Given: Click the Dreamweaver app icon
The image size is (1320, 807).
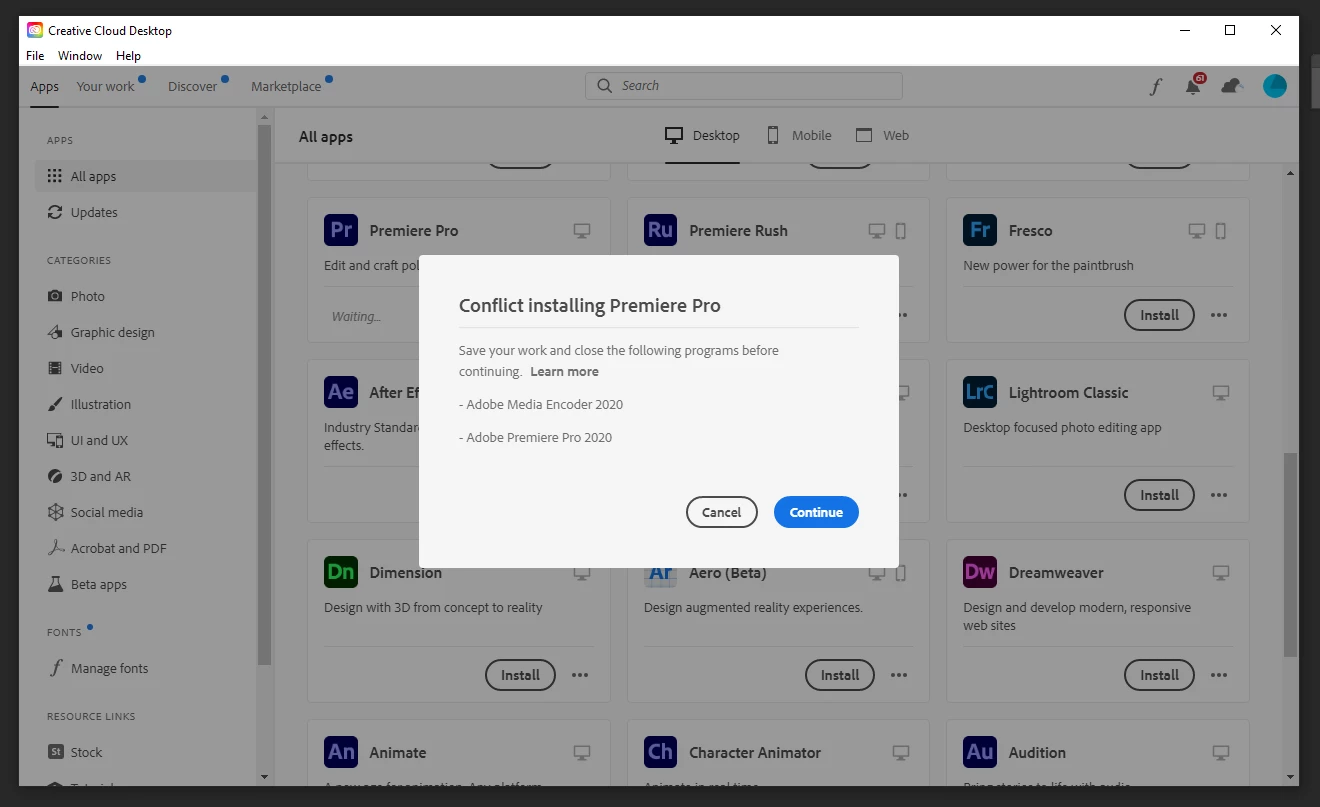Looking at the screenshot, I should tap(980, 572).
